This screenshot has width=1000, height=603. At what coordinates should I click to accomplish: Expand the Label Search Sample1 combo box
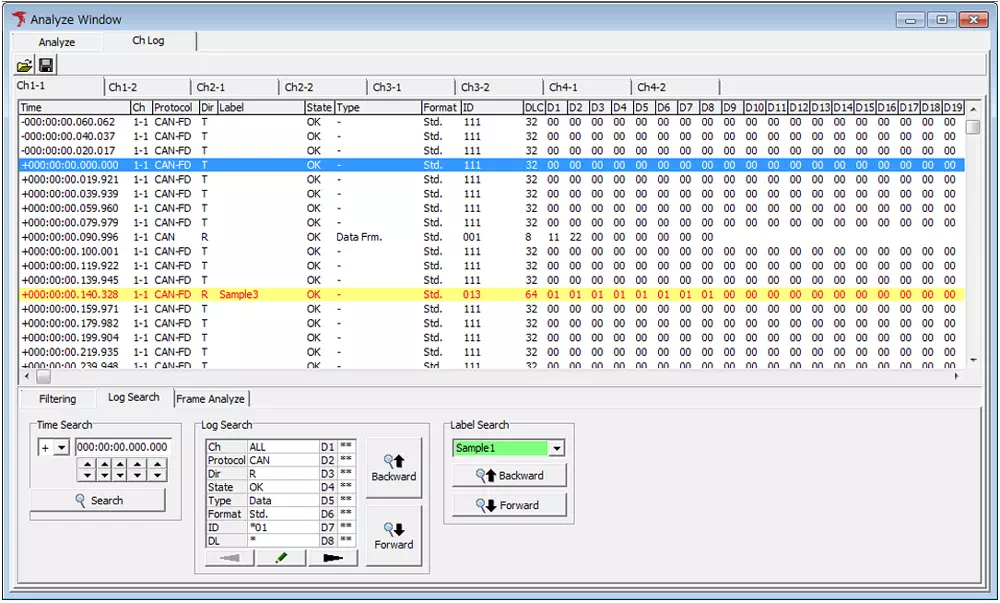tap(557, 448)
